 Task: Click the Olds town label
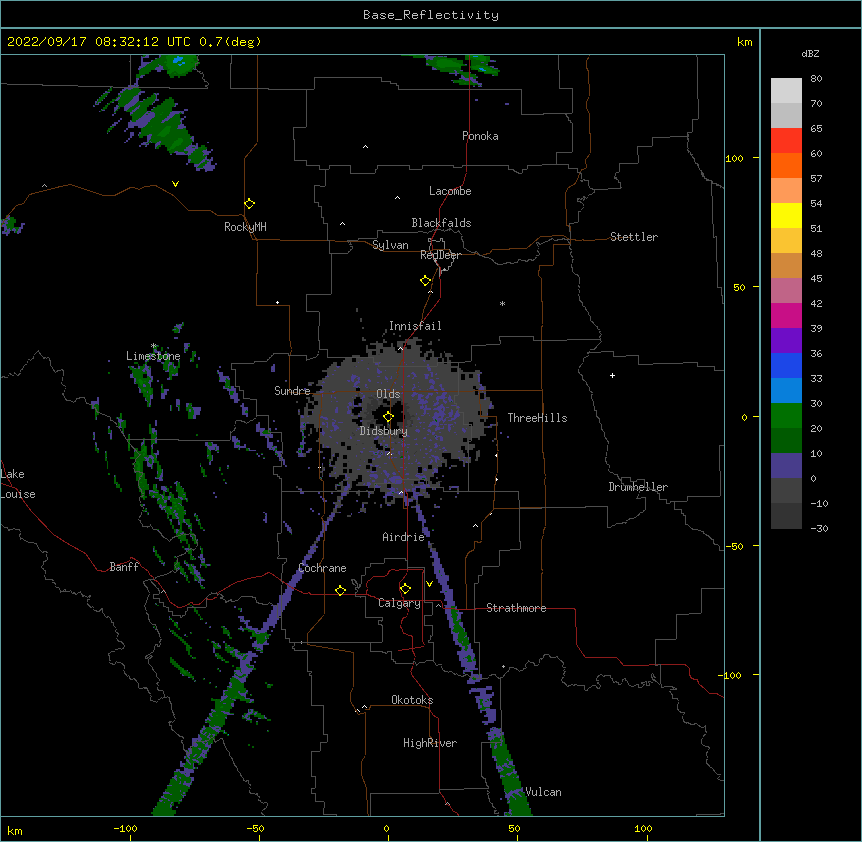coord(388,394)
